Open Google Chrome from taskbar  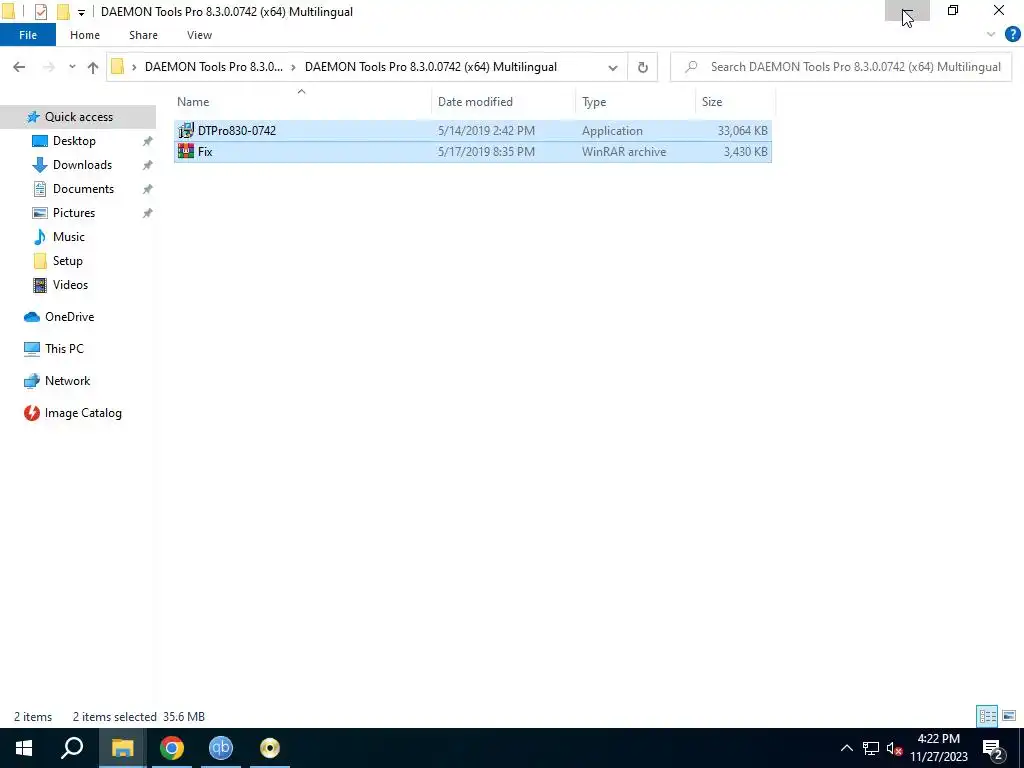coord(172,748)
